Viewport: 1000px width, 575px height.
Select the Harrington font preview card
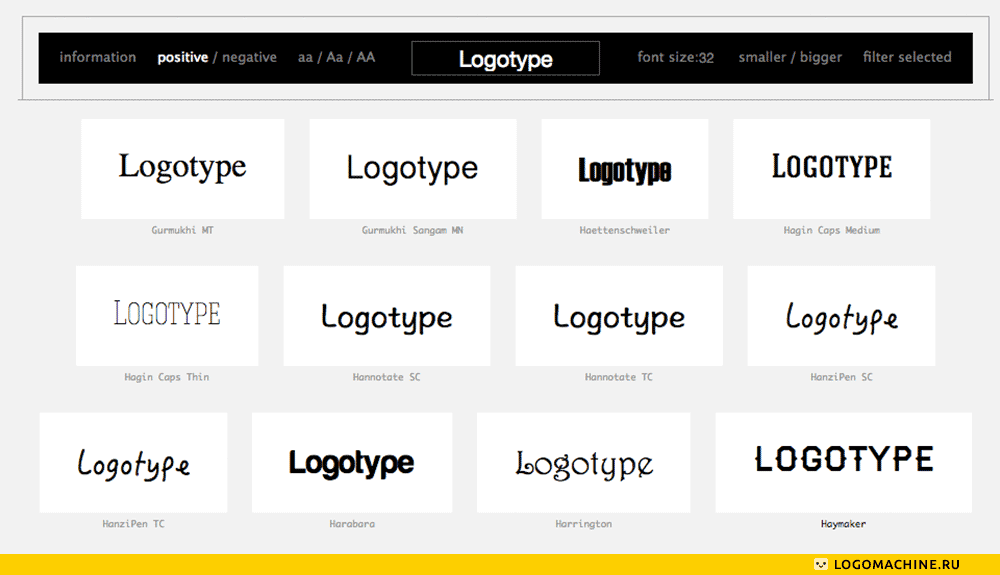584,462
